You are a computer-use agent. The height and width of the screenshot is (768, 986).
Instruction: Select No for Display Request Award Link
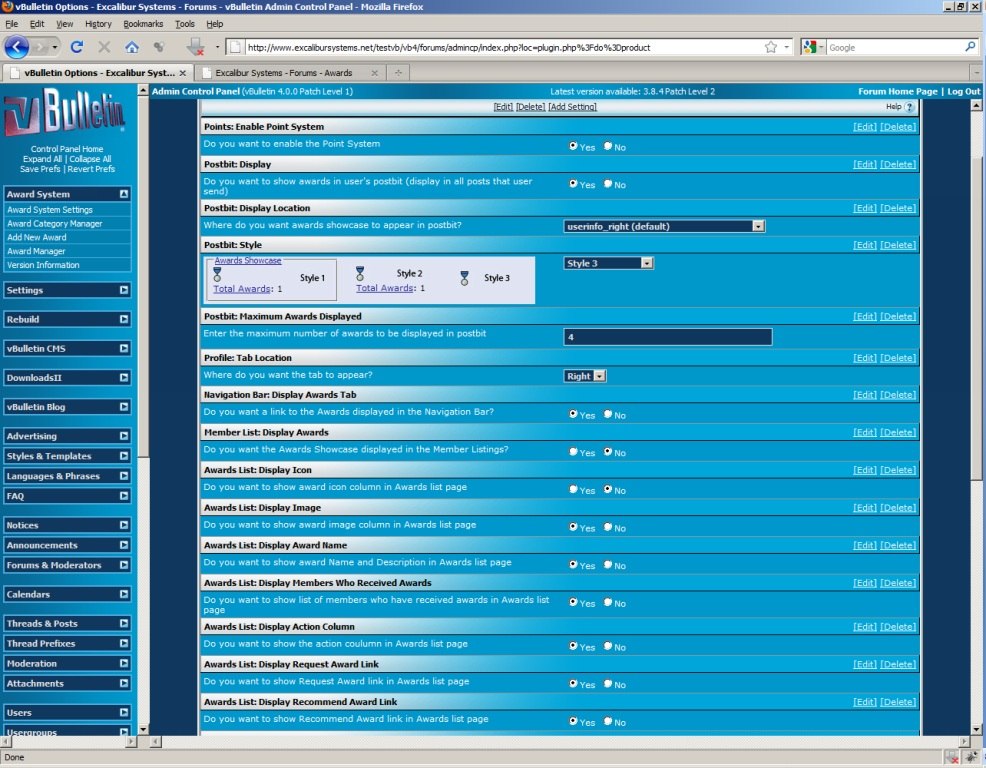[608, 684]
